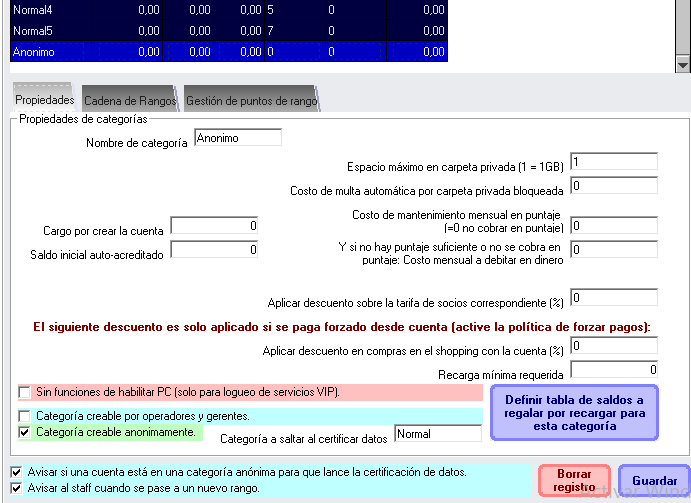Click the Espacio máximo en carpeta privada field
691x503 pixels.
tap(614, 162)
